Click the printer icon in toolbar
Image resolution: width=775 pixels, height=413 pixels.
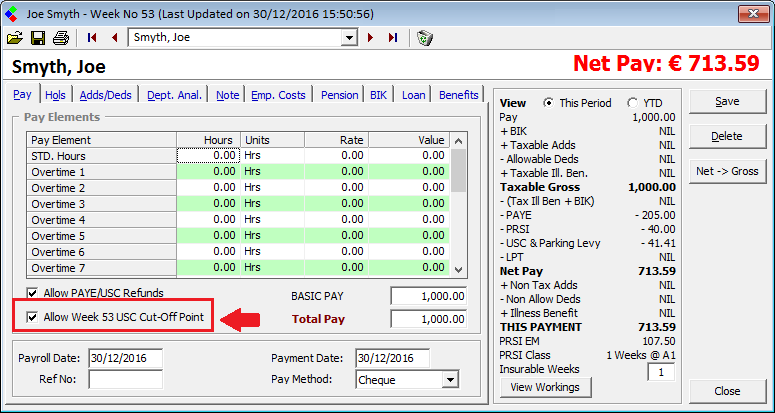(x=60, y=38)
